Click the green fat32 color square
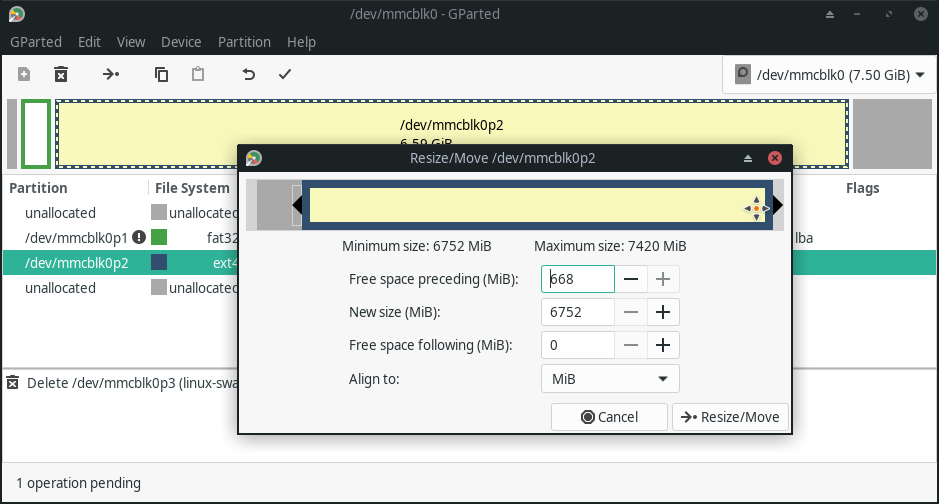Image resolution: width=939 pixels, height=504 pixels. tap(159, 238)
